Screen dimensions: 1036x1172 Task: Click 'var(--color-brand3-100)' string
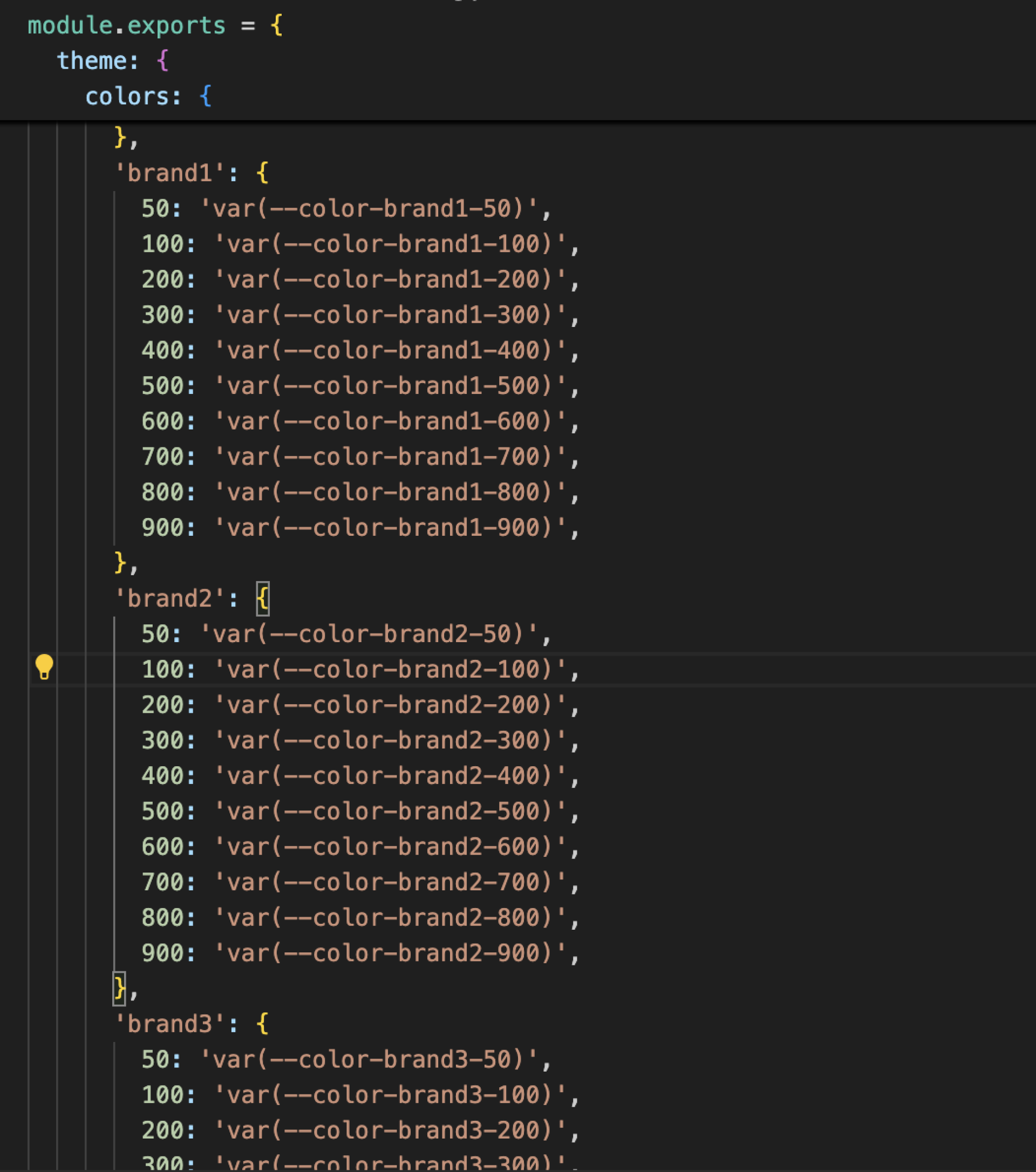(x=390, y=1095)
